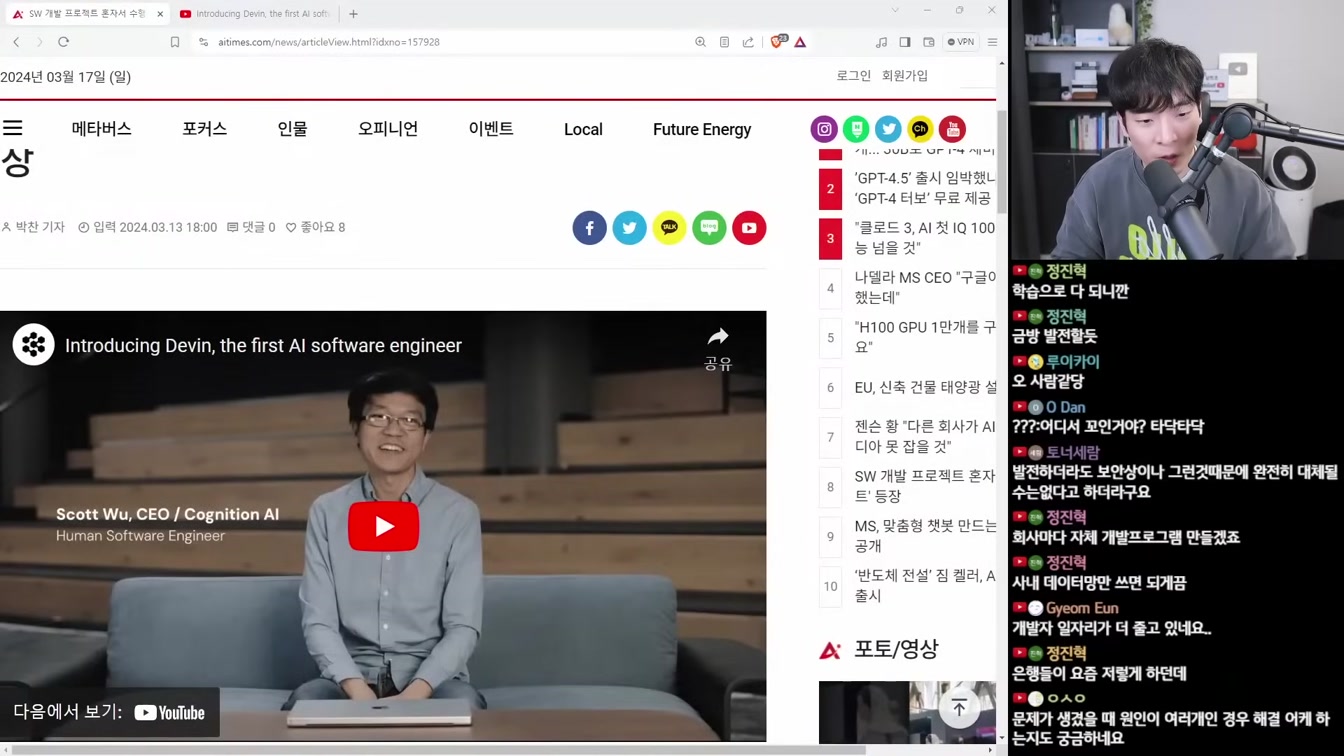Open the Local menu item
This screenshot has height=756, width=1344.
tap(583, 129)
